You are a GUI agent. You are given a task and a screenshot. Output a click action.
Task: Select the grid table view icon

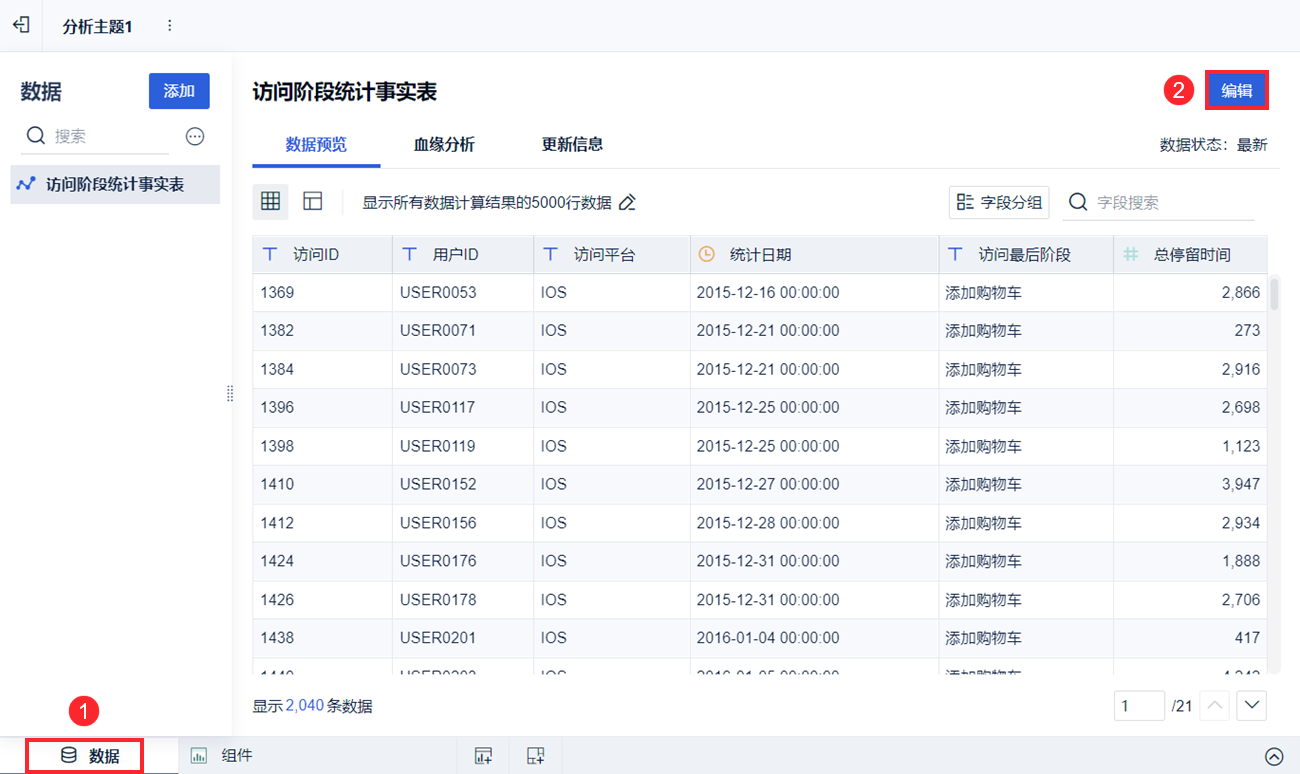[x=270, y=201]
